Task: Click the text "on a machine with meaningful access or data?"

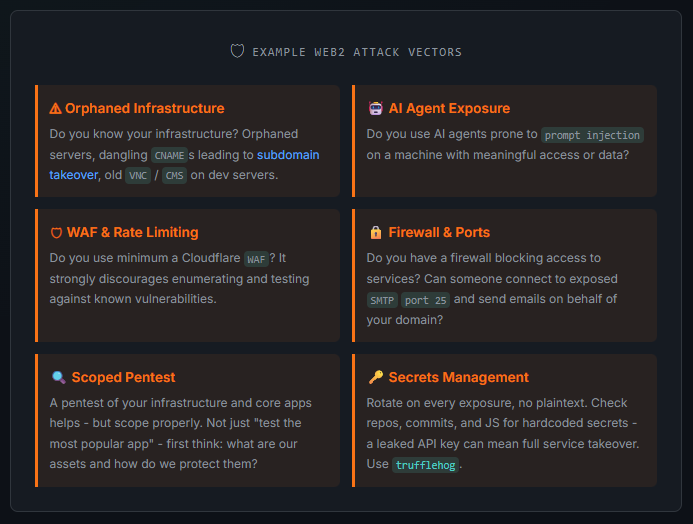Action: pos(498,155)
